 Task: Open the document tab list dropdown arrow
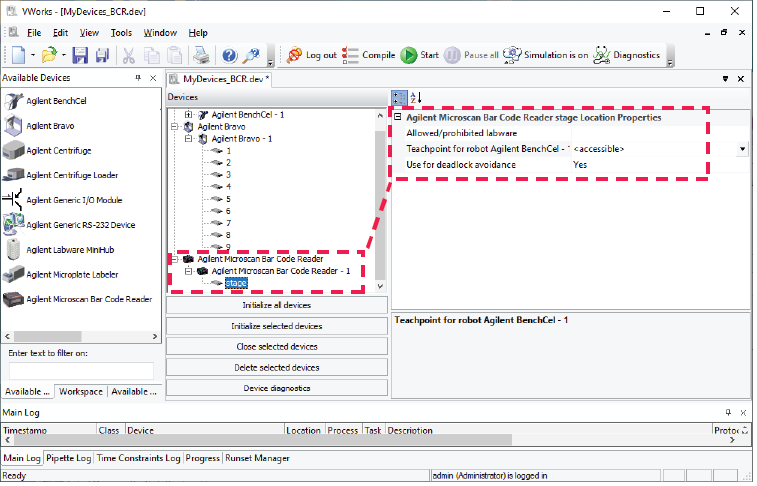pos(725,79)
